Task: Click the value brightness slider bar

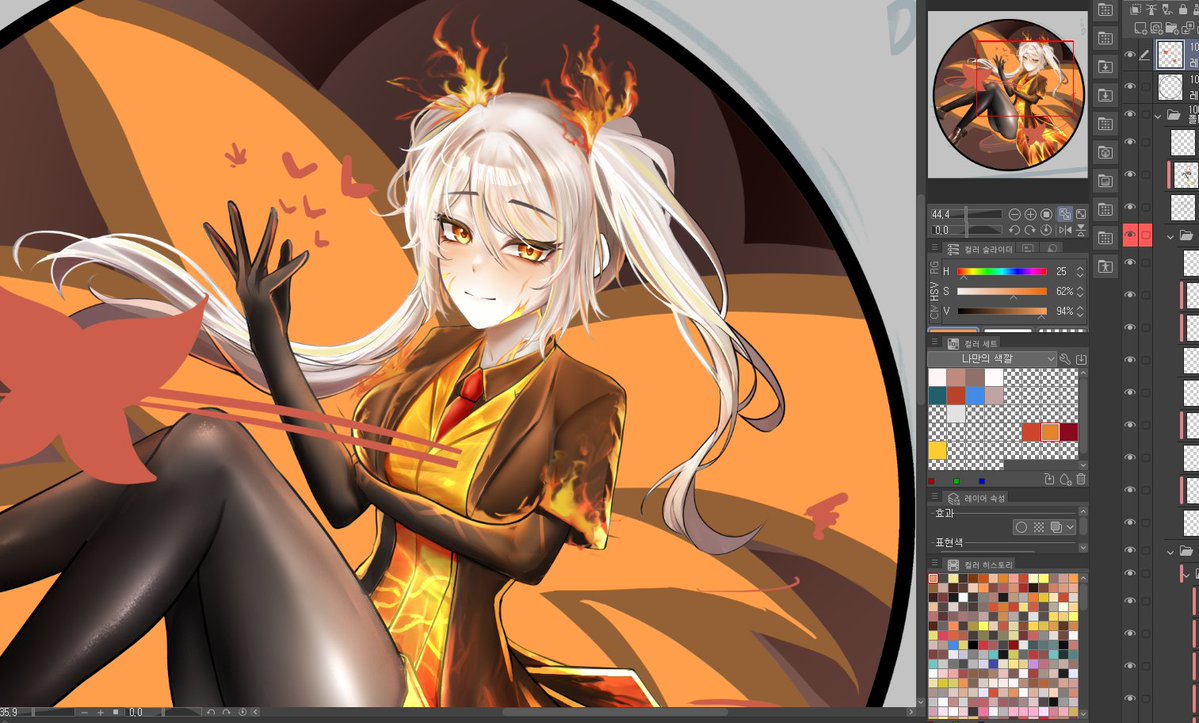Action: point(1002,311)
